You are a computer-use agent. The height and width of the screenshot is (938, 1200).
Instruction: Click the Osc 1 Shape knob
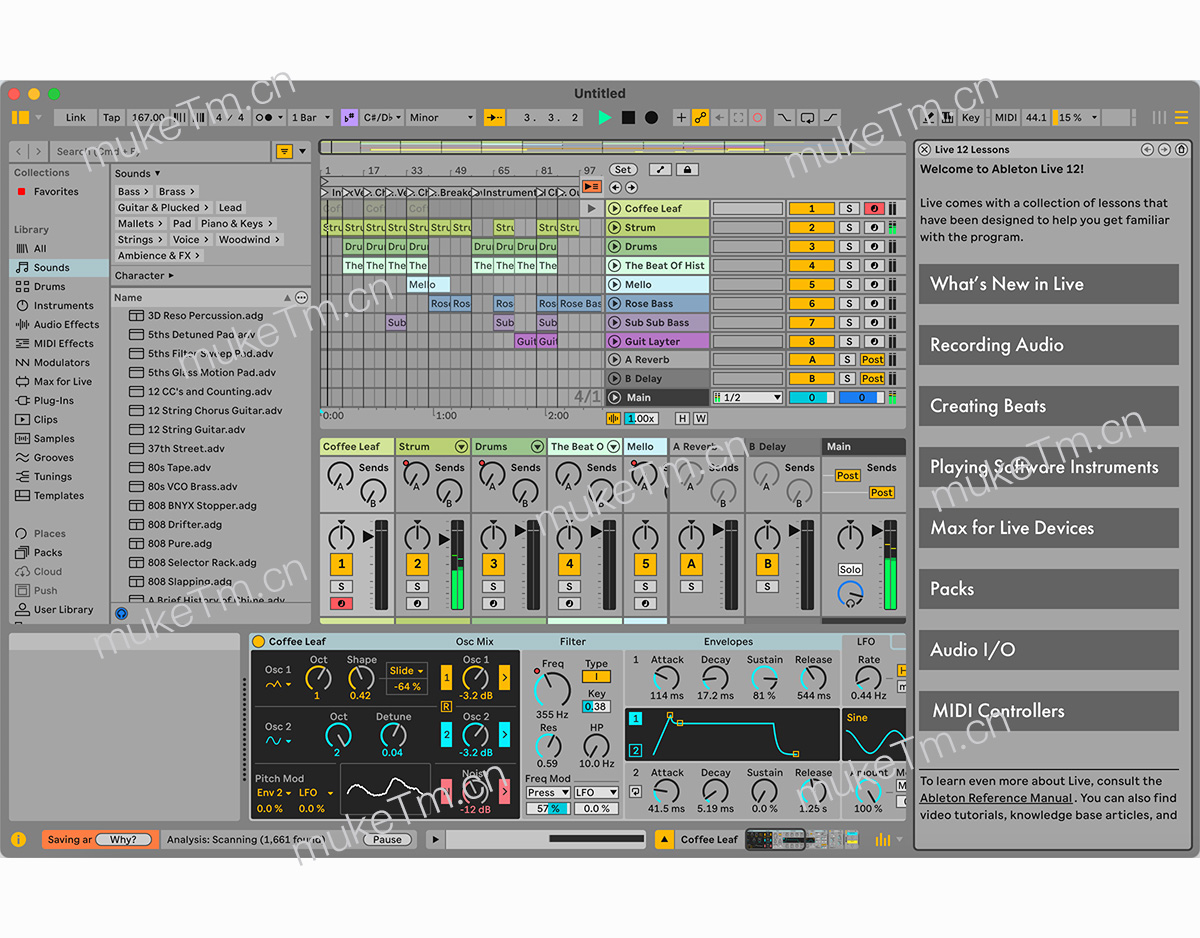coord(361,679)
